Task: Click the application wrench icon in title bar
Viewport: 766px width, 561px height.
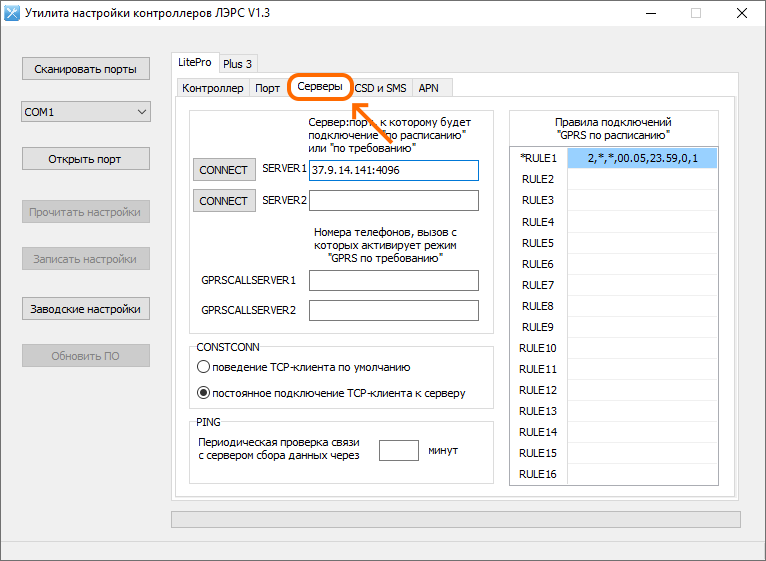Action: point(12,13)
